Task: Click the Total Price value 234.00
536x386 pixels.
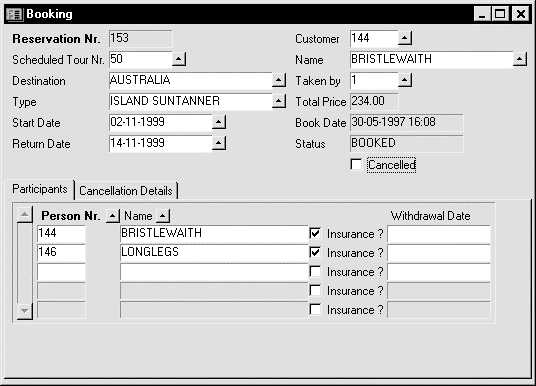Action: [x=374, y=102]
